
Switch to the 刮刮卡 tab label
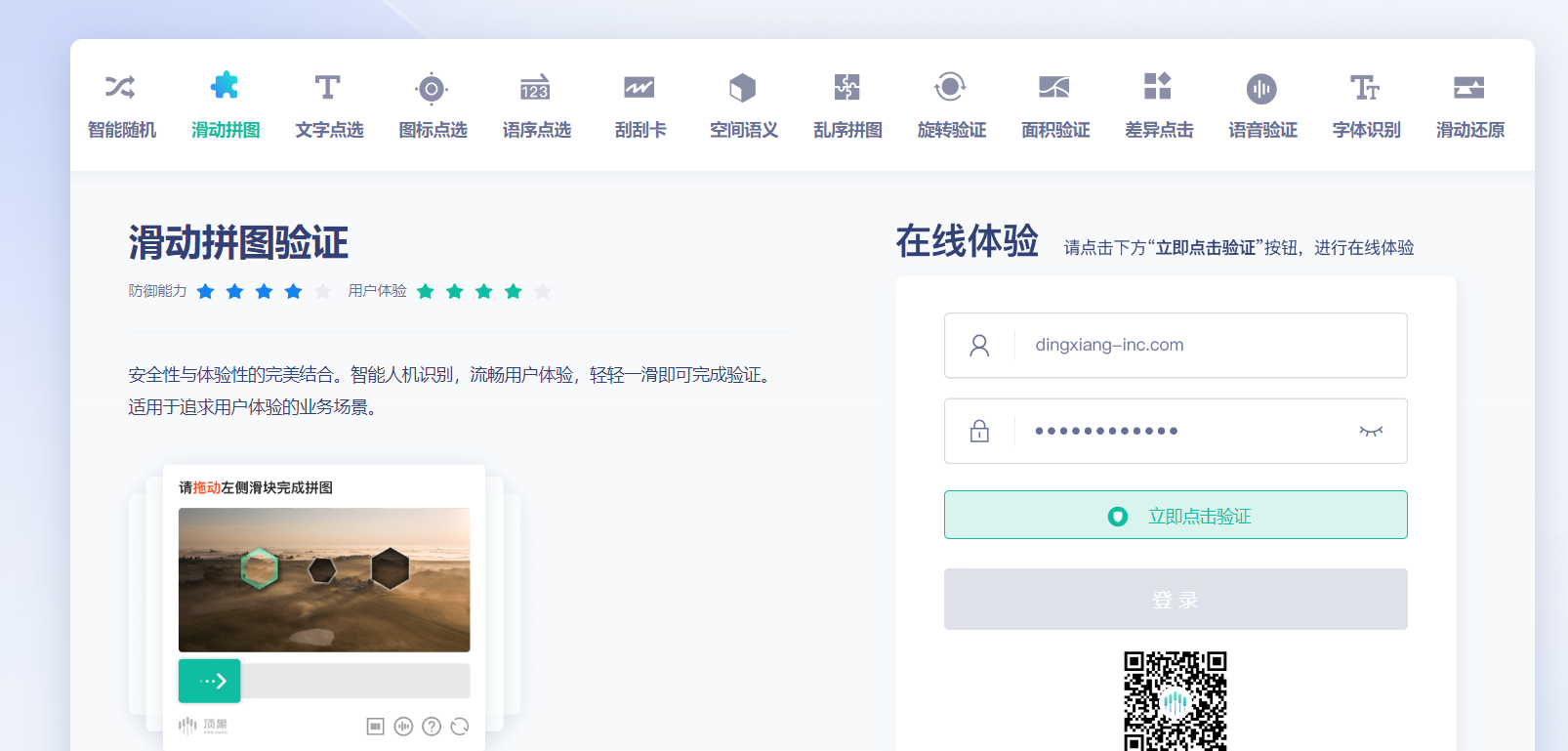click(x=640, y=130)
